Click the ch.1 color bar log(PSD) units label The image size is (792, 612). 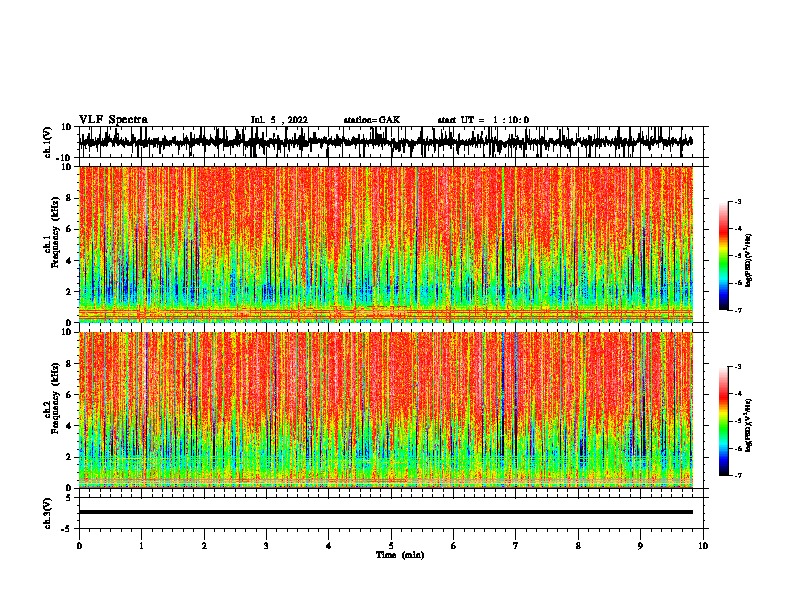[749, 261]
